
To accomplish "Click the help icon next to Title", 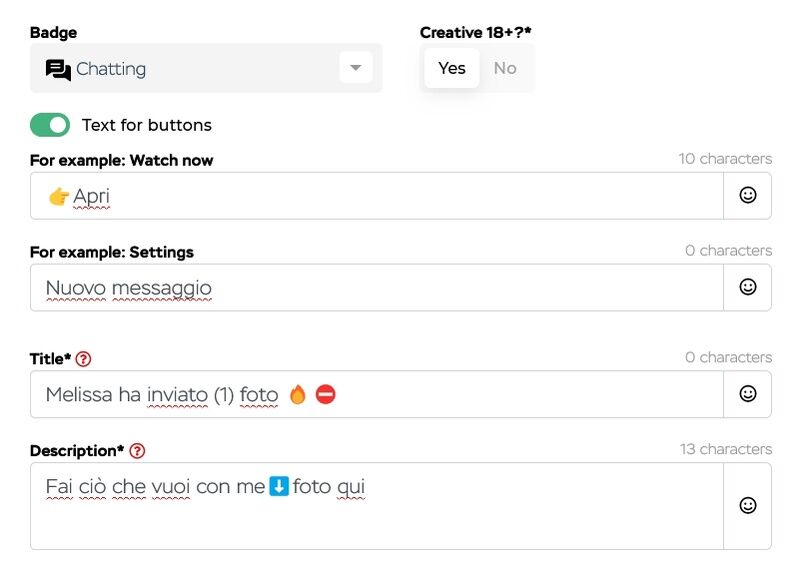I will tap(84, 359).
